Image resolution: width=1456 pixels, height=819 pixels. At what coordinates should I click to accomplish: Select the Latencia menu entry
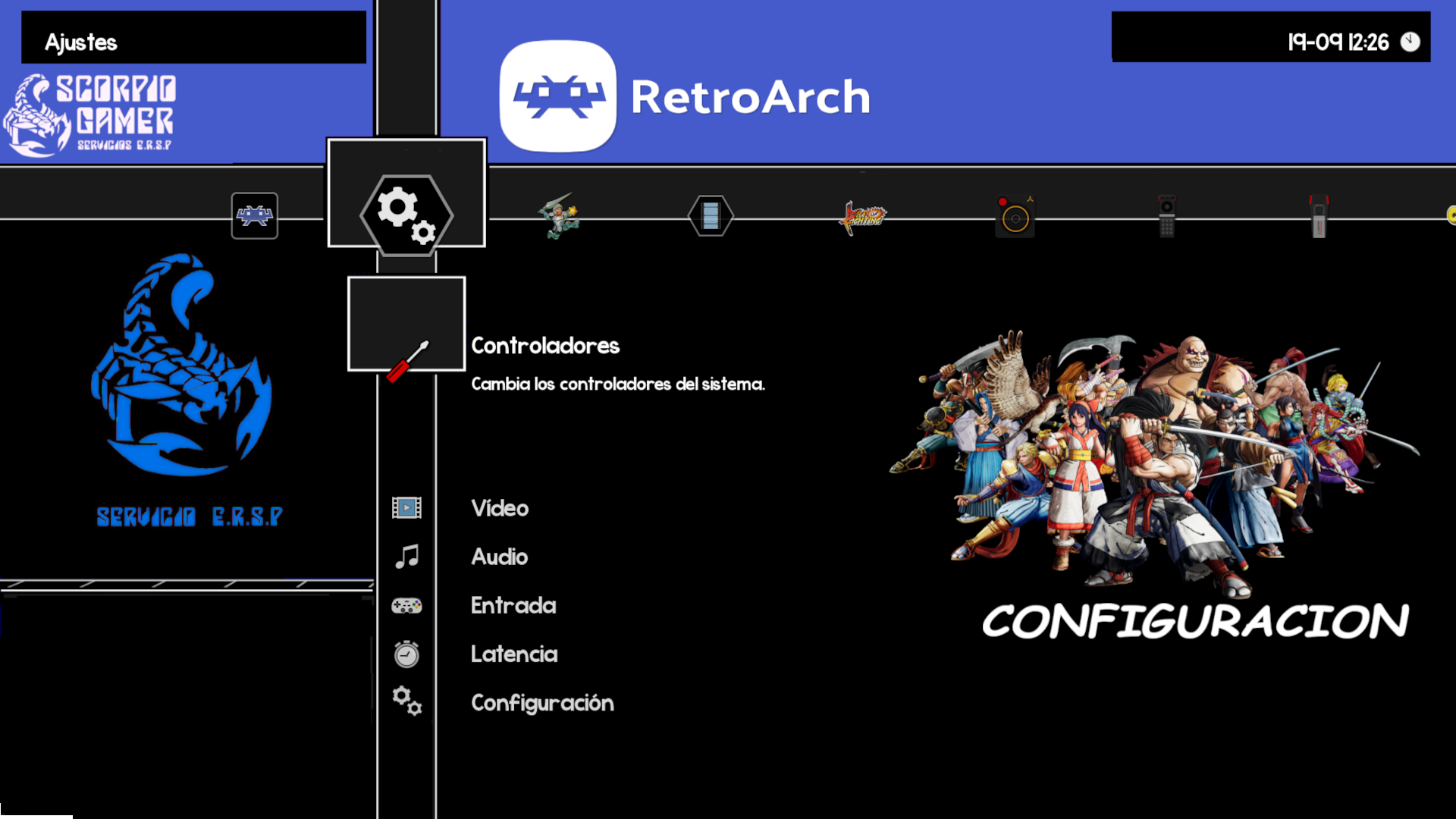tap(513, 654)
